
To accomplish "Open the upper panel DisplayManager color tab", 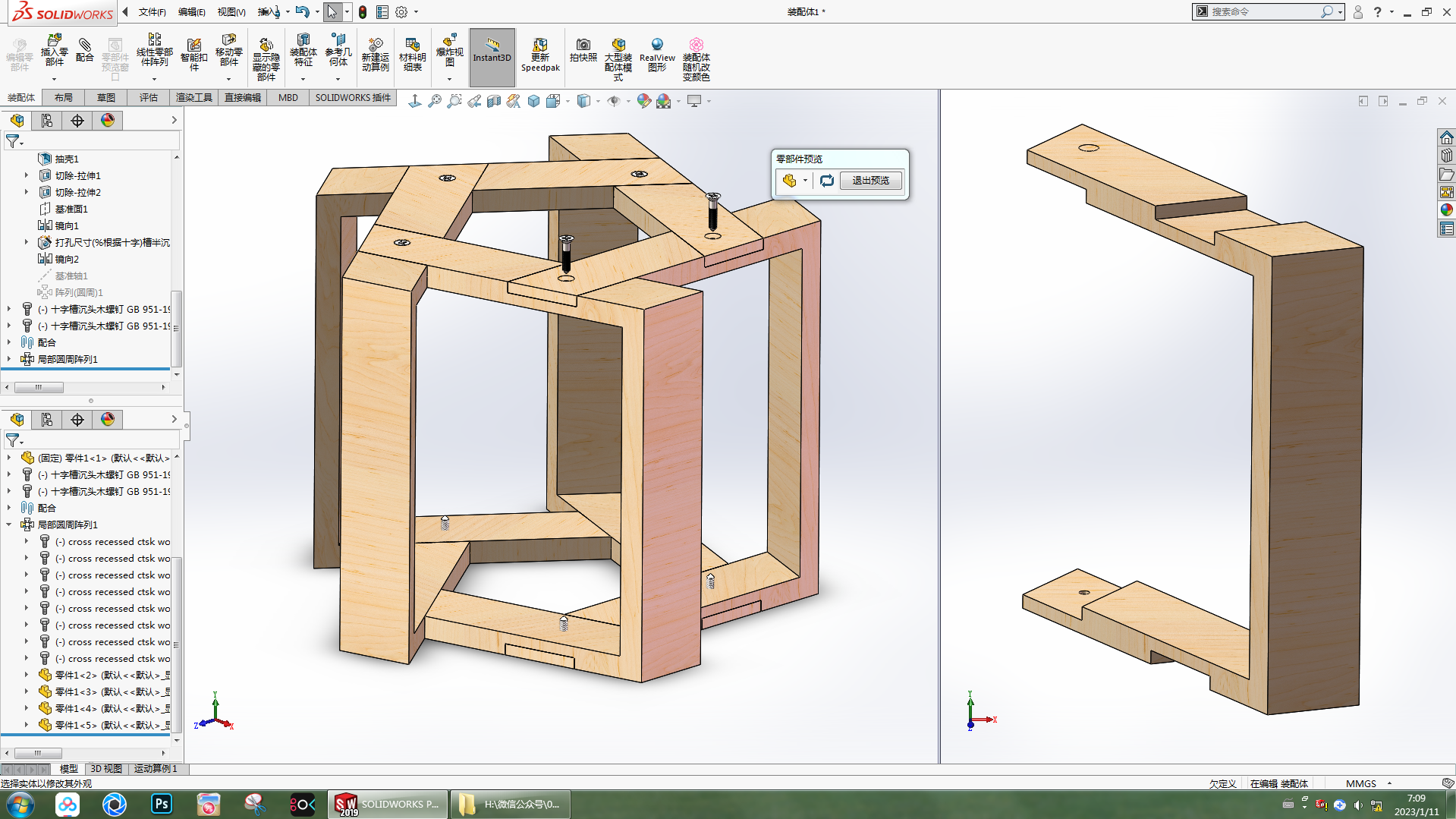I will click(x=108, y=121).
